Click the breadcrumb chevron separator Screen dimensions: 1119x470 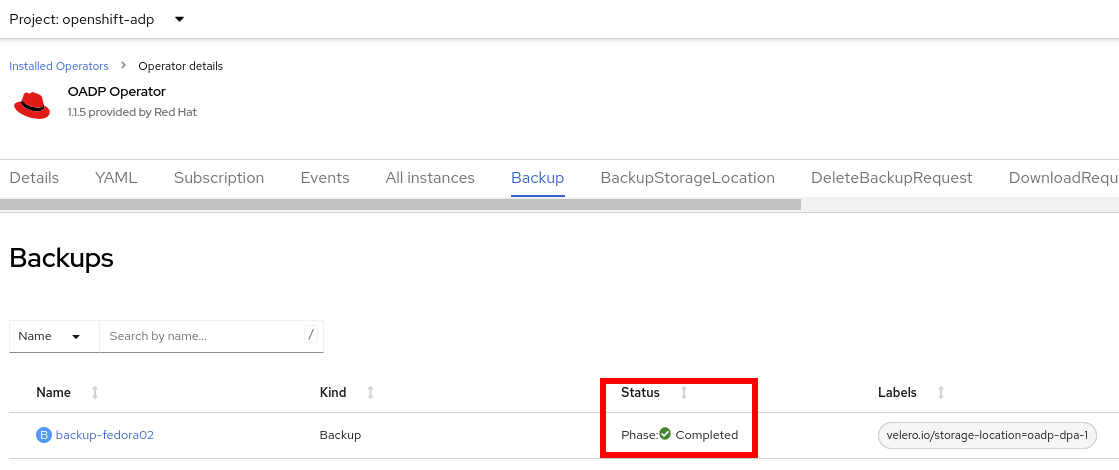click(123, 66)
